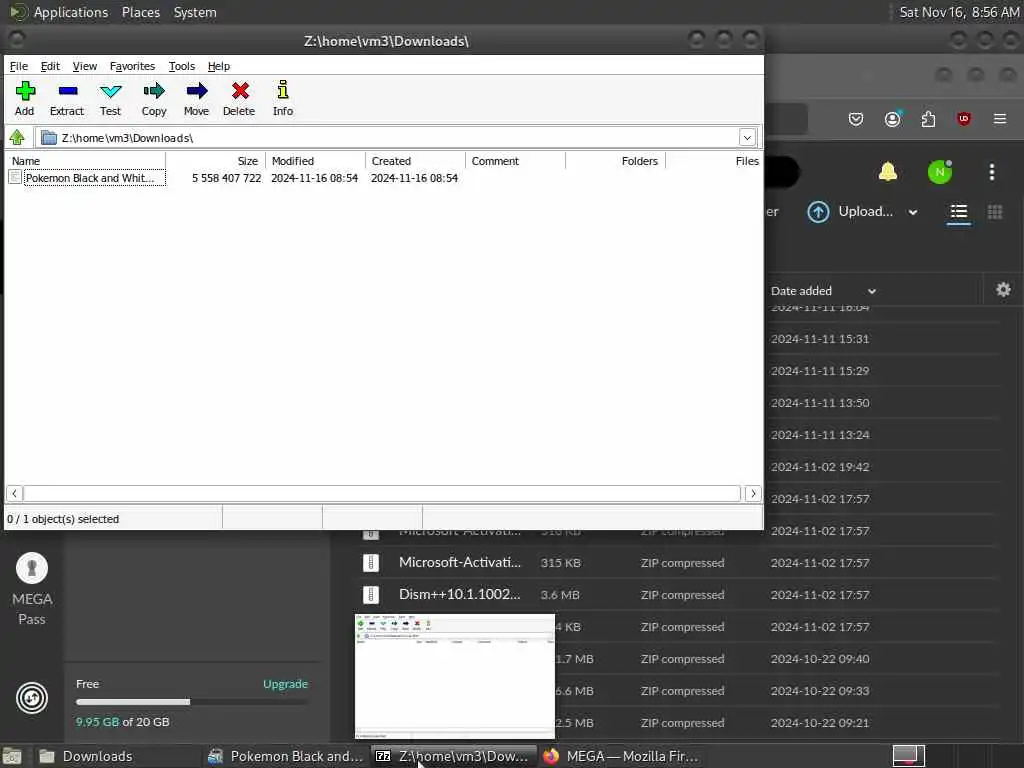Open the Date added sort dropdown
The width and height of the screenshot is (1024, 768).
pos(871,291)
